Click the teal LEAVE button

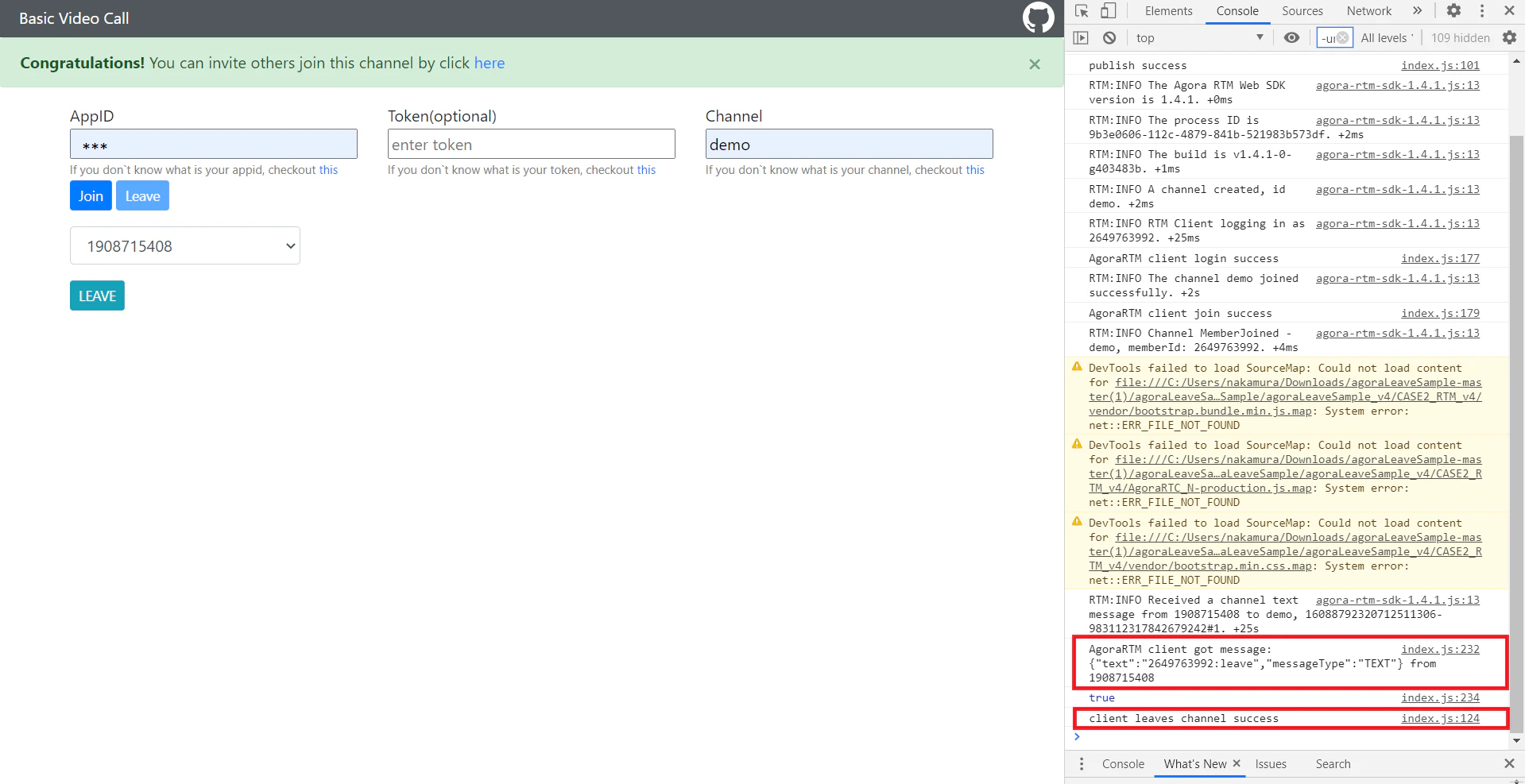pyautogui.click(x=97, y=295)
